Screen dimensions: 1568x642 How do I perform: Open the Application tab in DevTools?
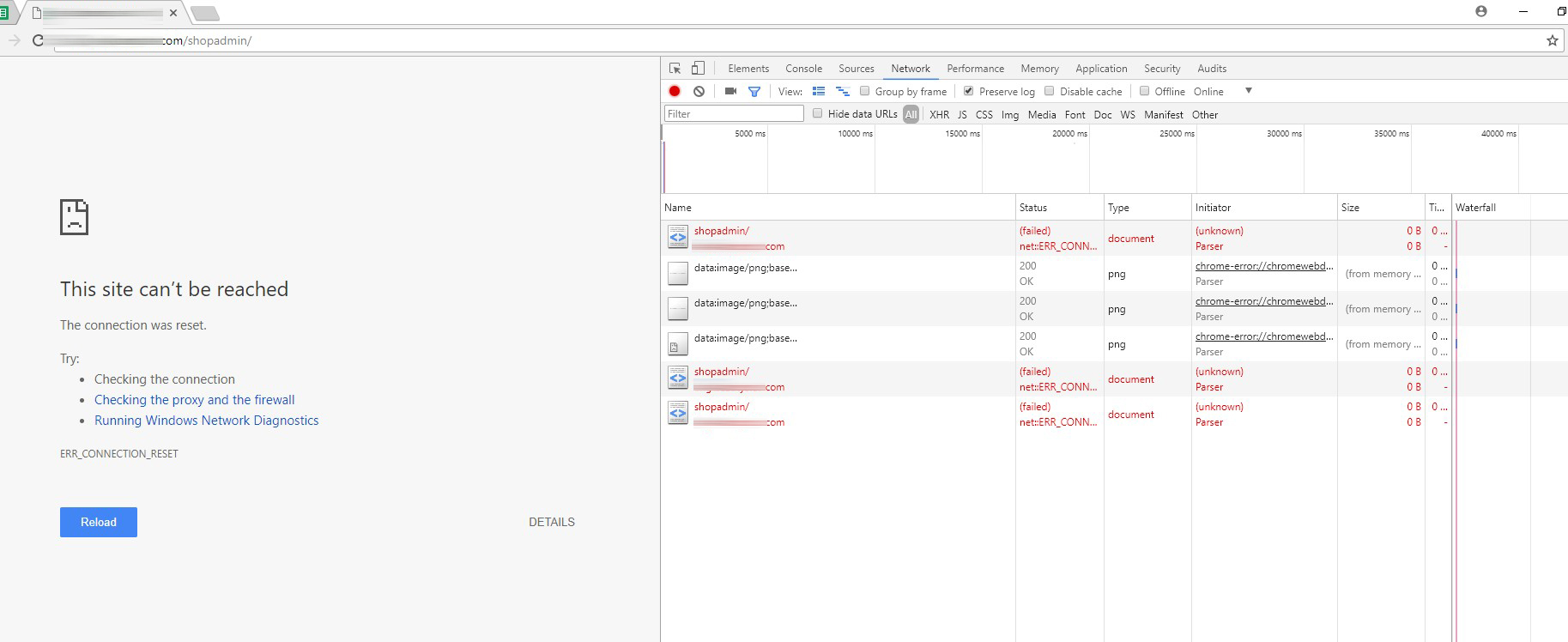point(1101,69)
